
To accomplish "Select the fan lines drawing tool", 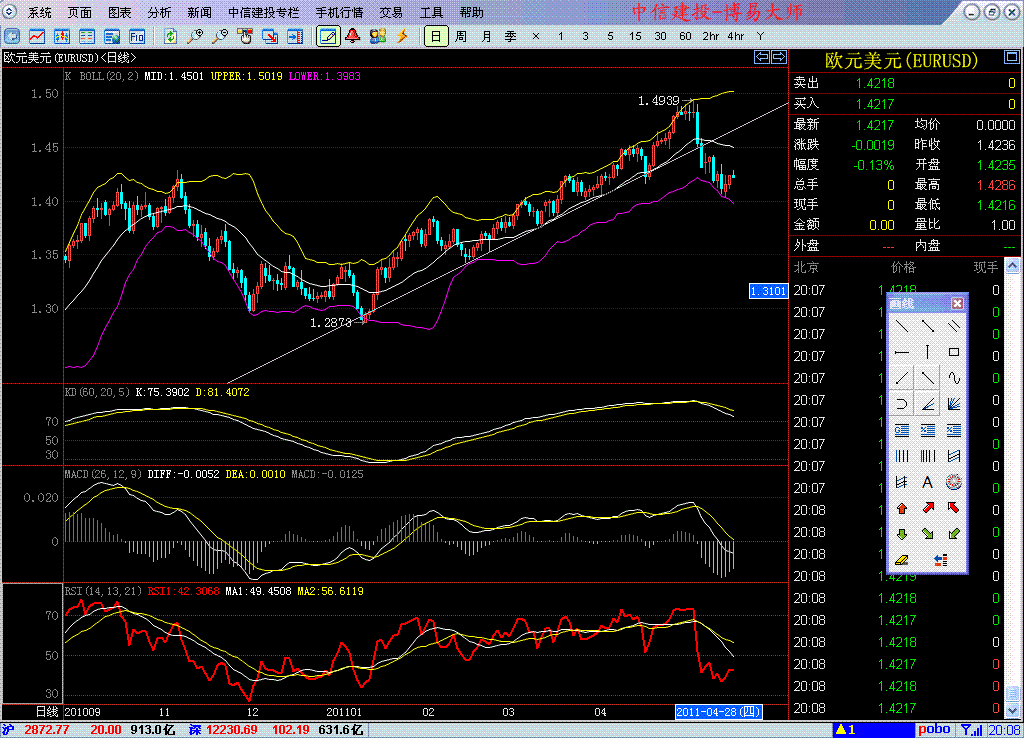I will point(953,404).
